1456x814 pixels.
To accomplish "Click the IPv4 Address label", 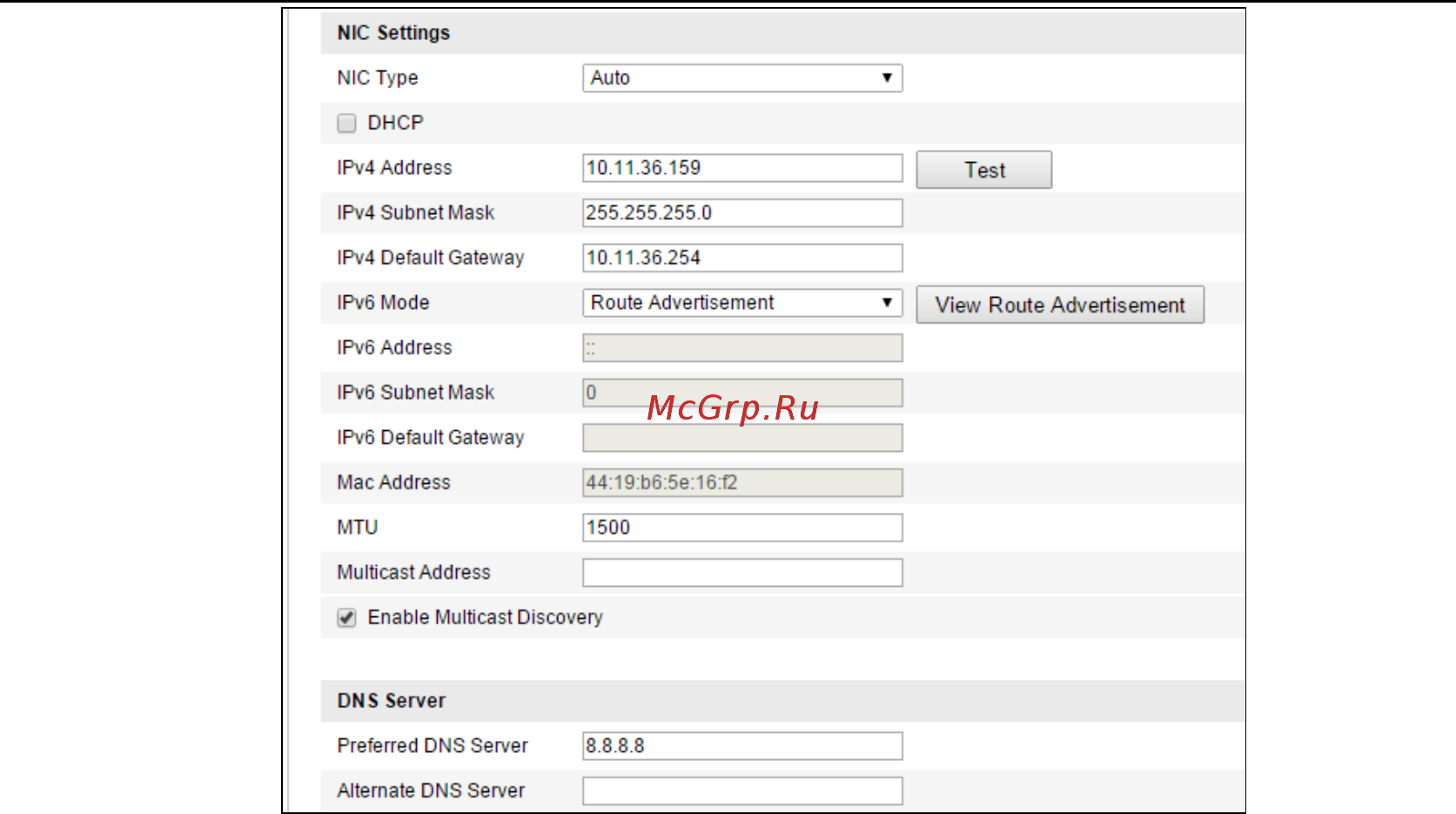I will pyautogui.click(x=394, y=168).
